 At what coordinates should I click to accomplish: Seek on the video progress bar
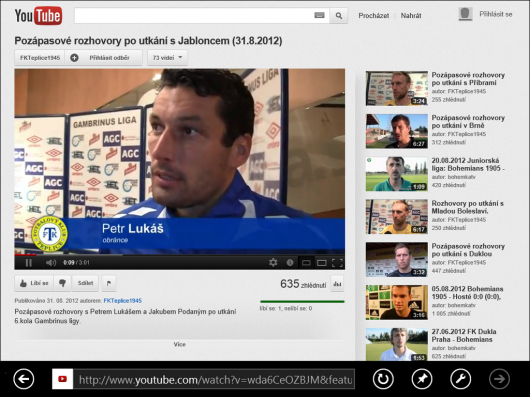(x=179, y=255)
